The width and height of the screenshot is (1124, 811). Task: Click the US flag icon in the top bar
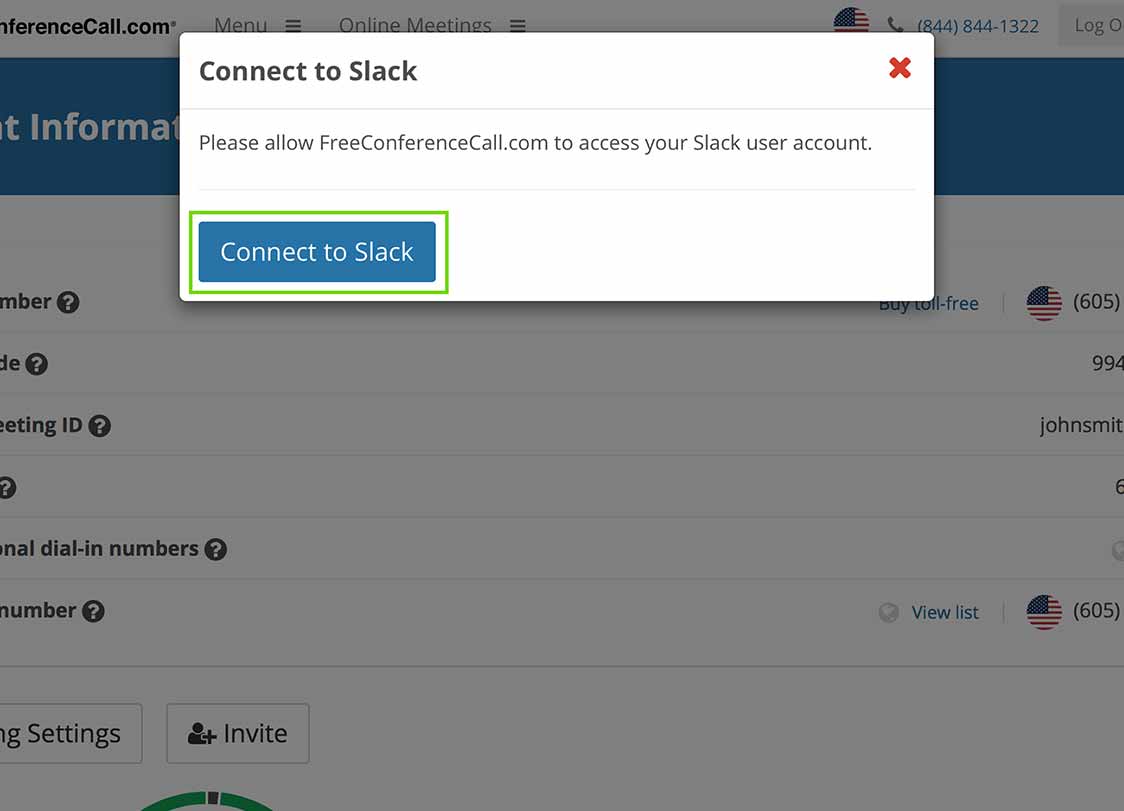tap(850, 18)
